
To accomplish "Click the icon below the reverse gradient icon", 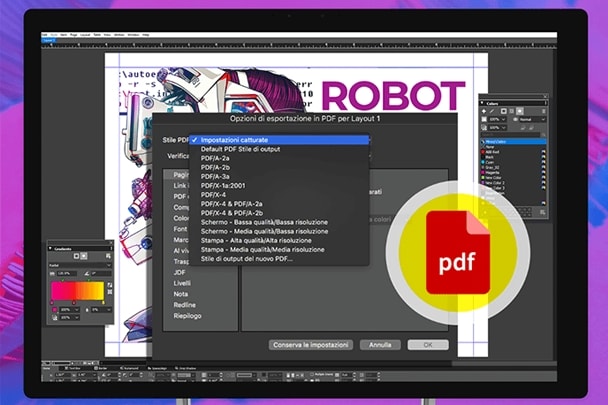I will [x=110, y=292].
